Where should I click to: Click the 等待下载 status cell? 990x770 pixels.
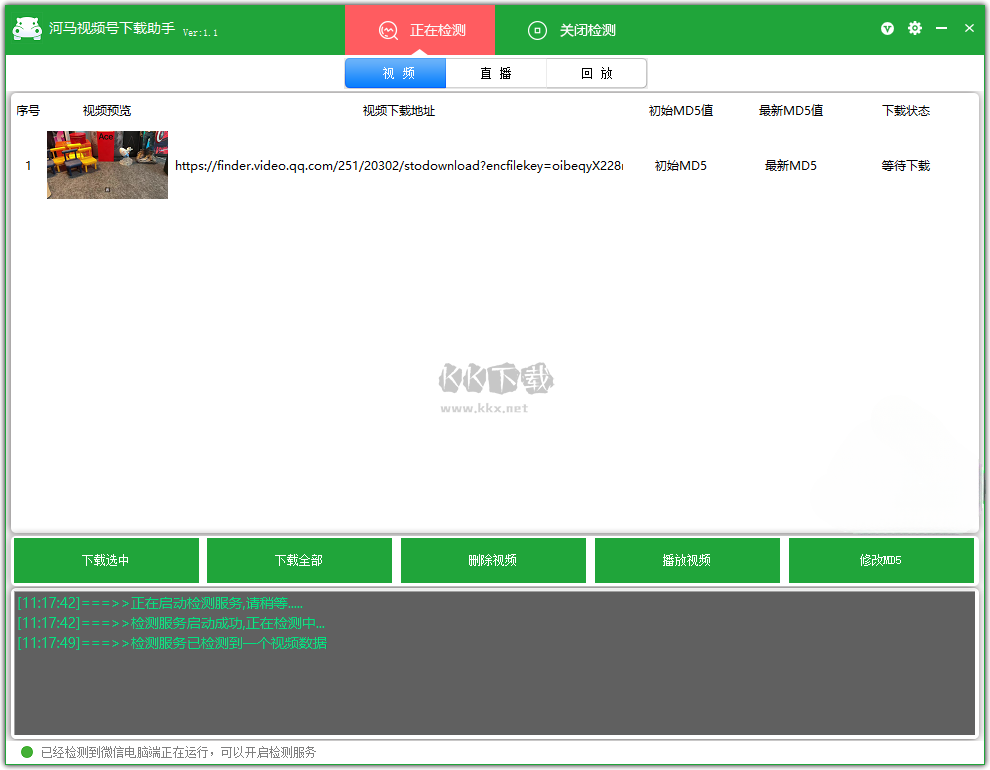pyautogui.click(x=905, y=166)
